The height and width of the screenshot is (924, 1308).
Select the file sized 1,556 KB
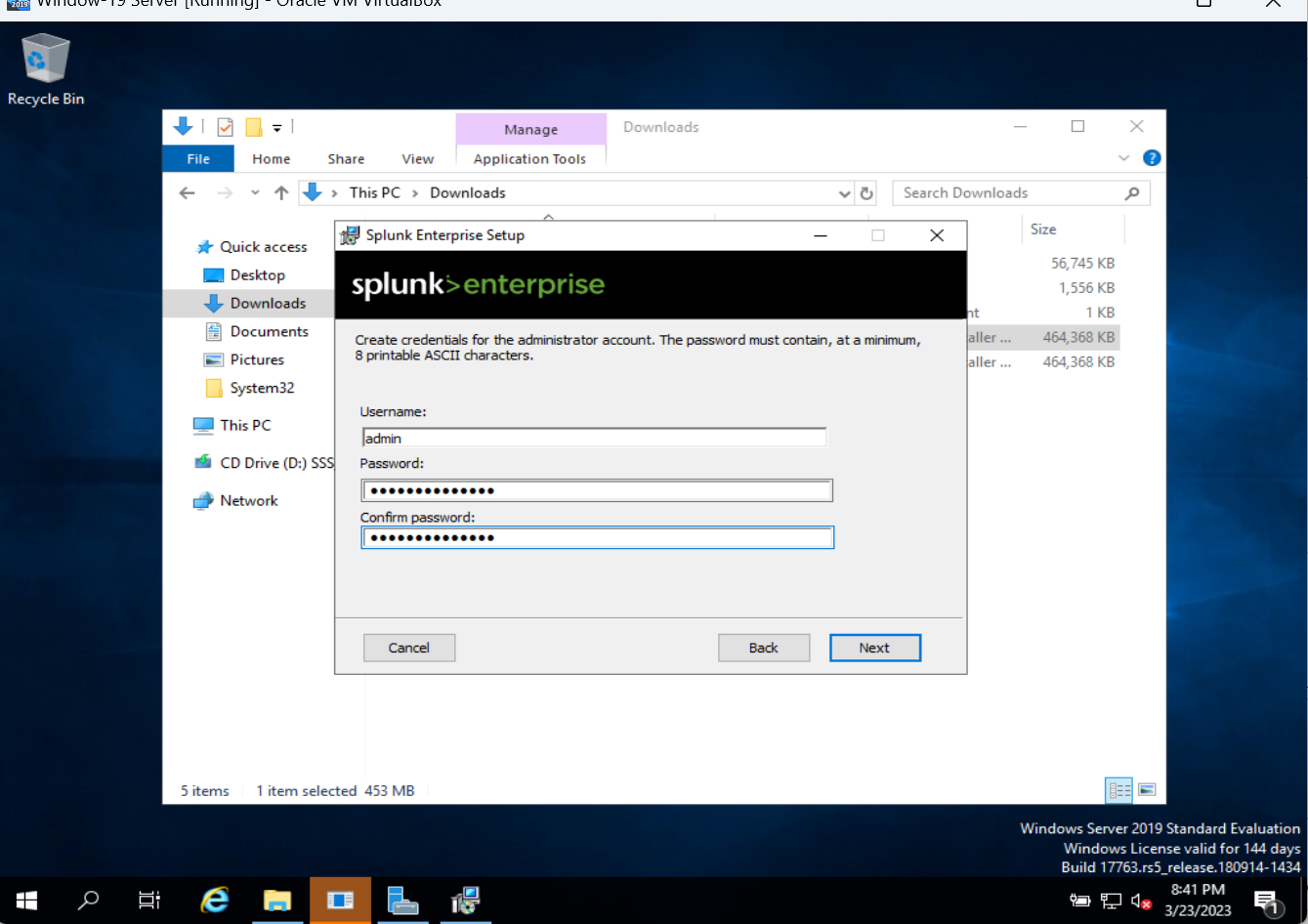(x=1086, y=288)
